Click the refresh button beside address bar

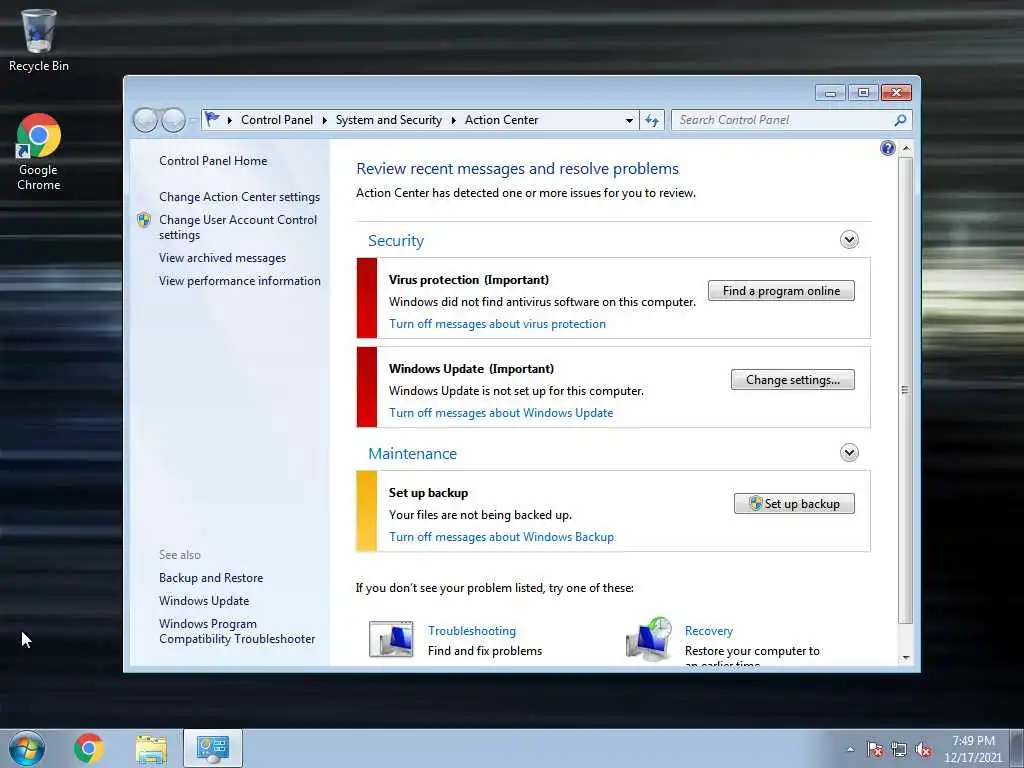[x=652, y=120]
